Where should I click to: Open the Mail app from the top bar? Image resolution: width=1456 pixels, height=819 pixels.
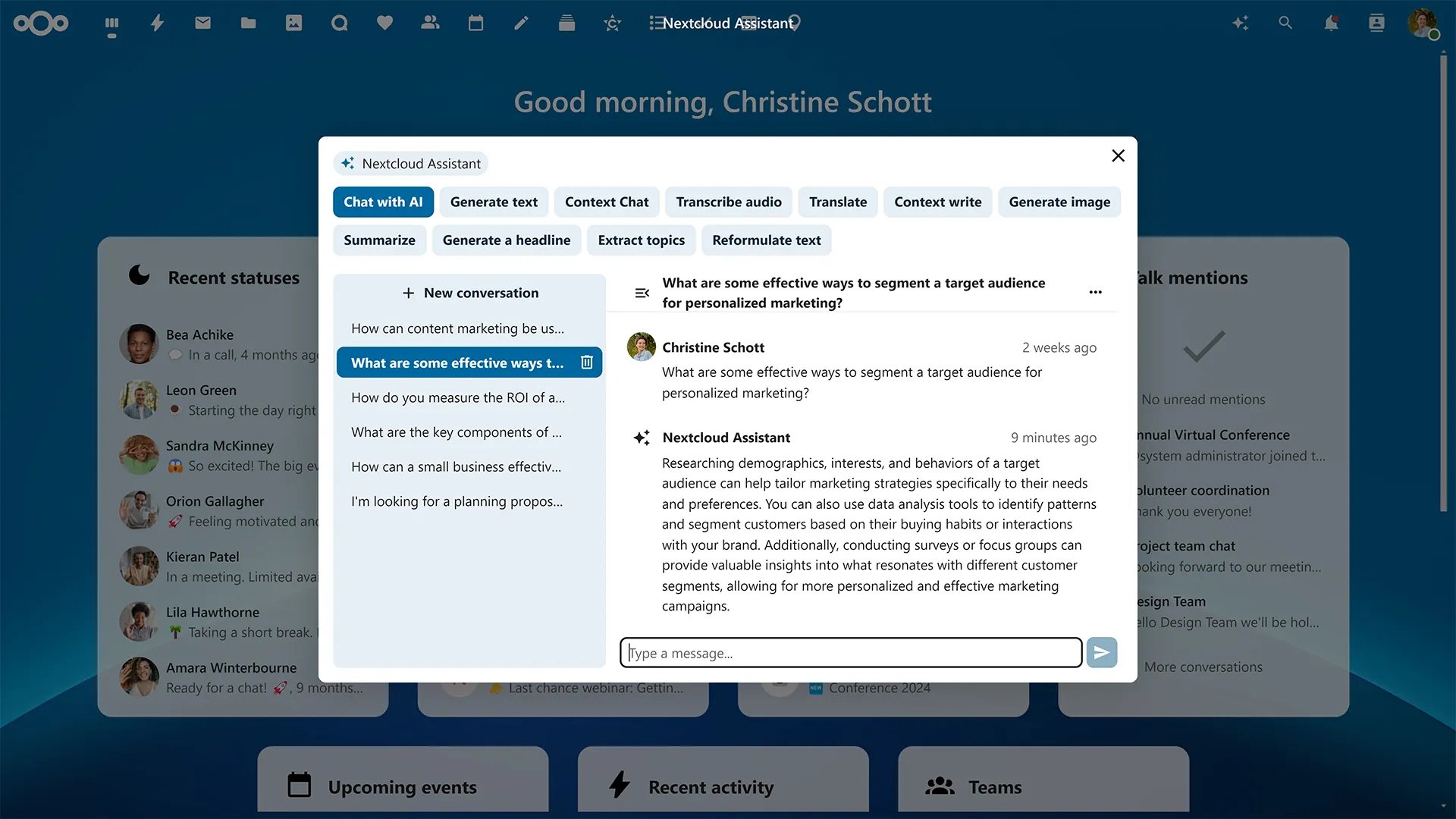tap(202, 23)
